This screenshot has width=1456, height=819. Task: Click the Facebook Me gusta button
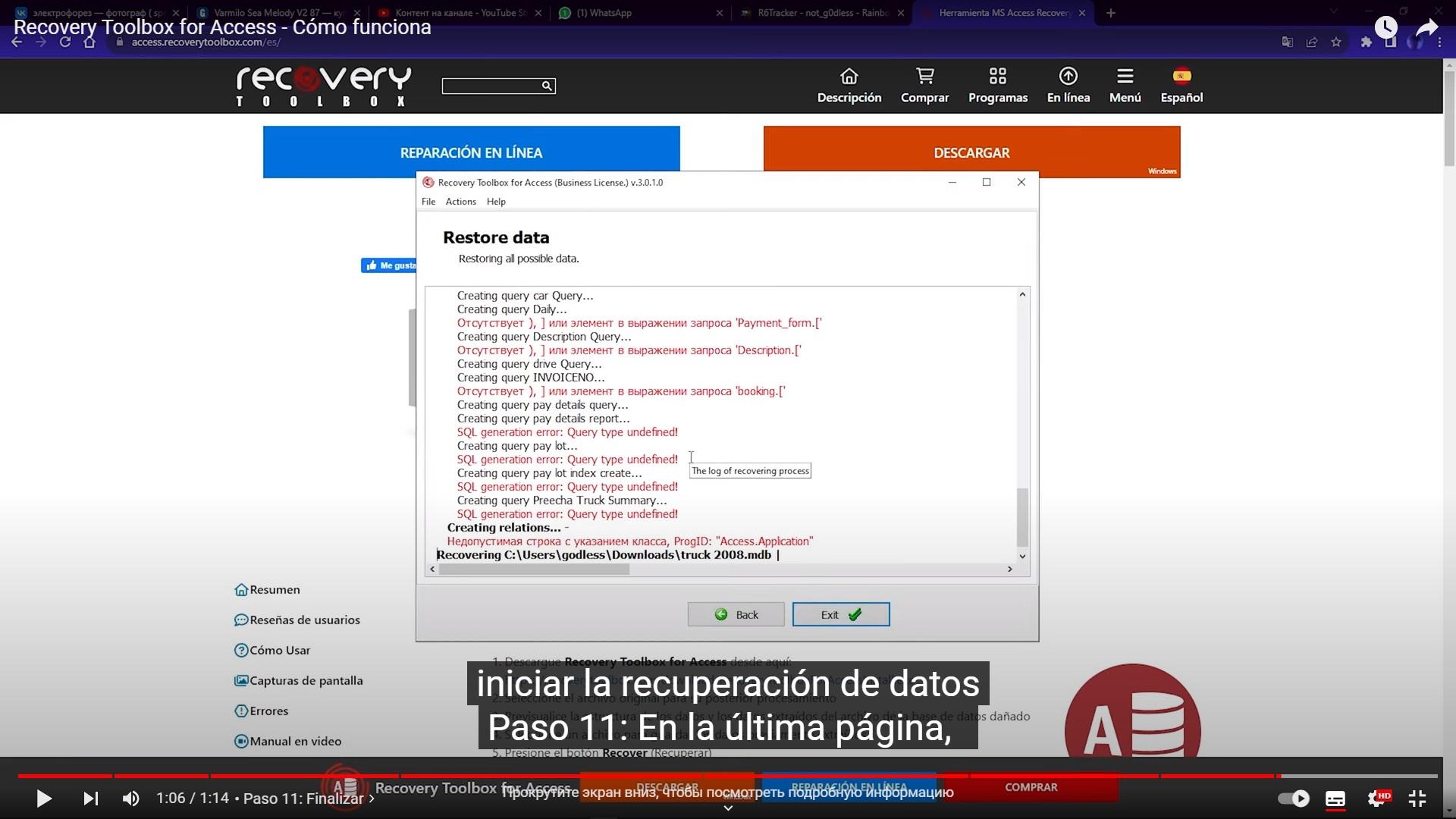click(389, 265)
